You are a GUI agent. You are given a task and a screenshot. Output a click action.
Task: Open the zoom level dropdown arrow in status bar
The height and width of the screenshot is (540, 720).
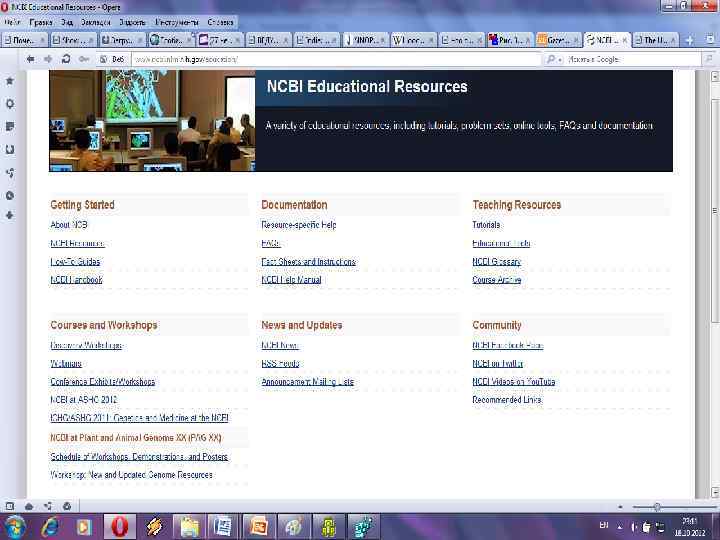tap(620, 507)
